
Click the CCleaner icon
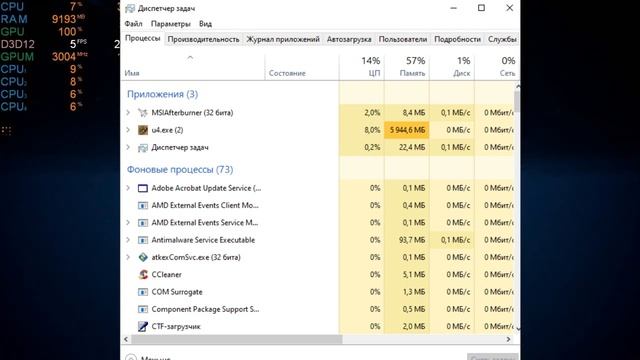(x=142, y=275)
